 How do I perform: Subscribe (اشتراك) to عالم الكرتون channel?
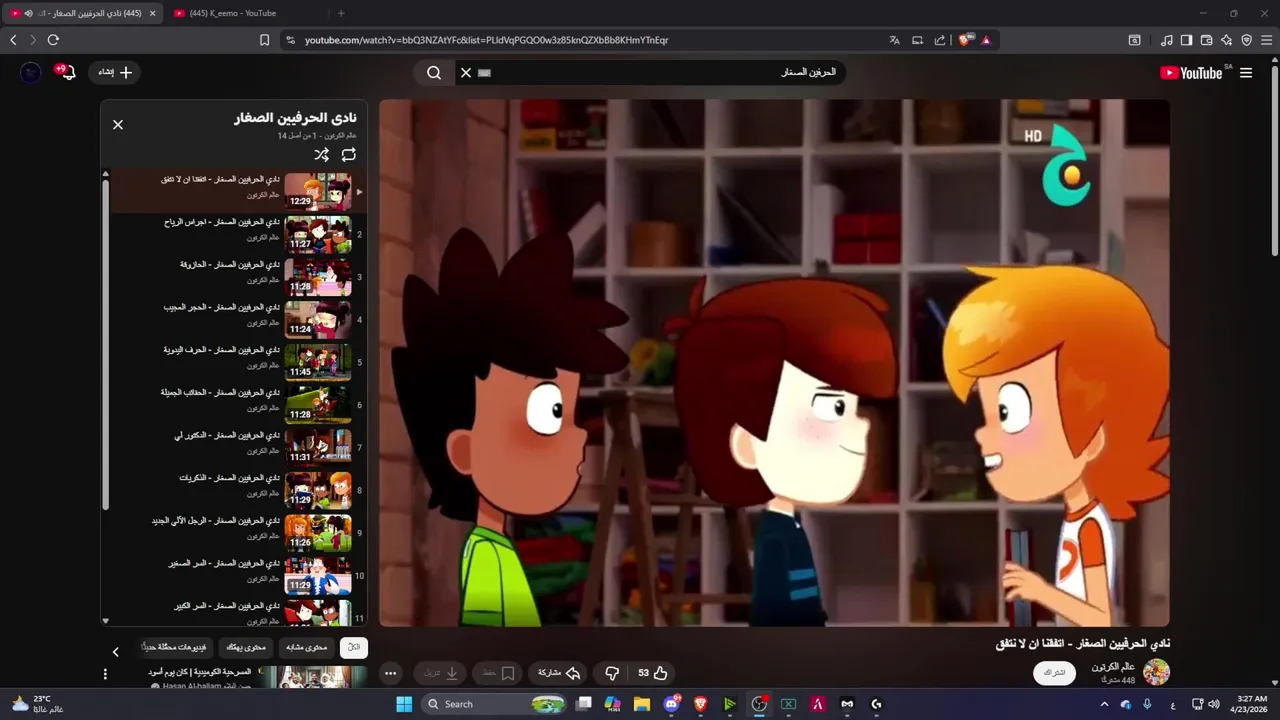(x=1054, y=673)
